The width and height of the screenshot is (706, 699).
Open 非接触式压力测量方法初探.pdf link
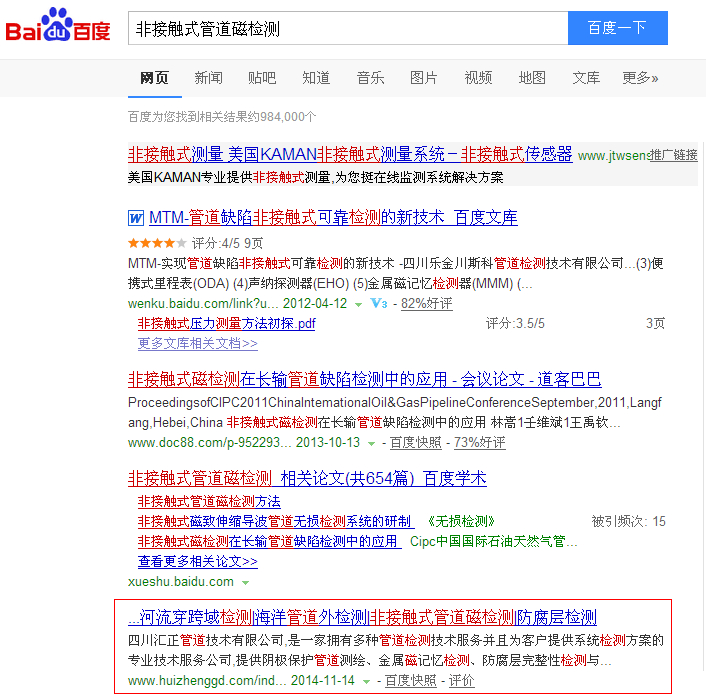[x=226, y=324]
